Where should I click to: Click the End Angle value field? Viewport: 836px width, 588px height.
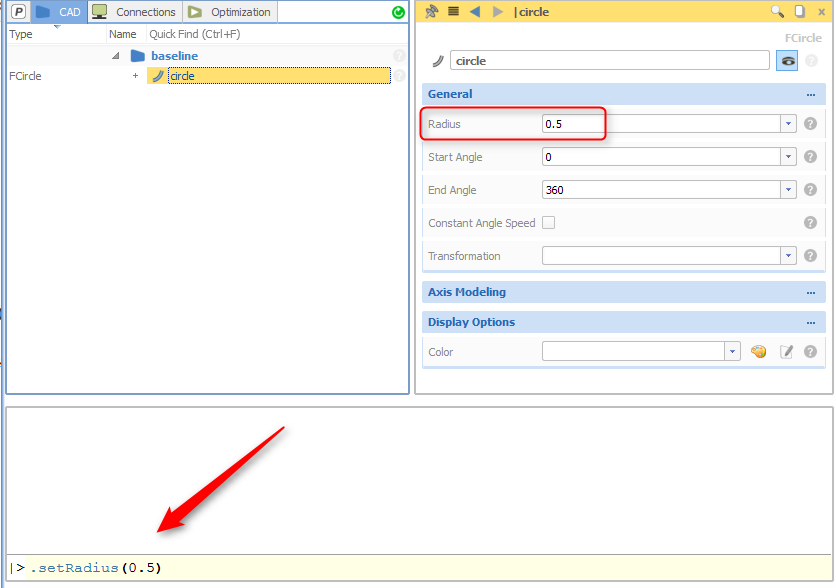661,190
